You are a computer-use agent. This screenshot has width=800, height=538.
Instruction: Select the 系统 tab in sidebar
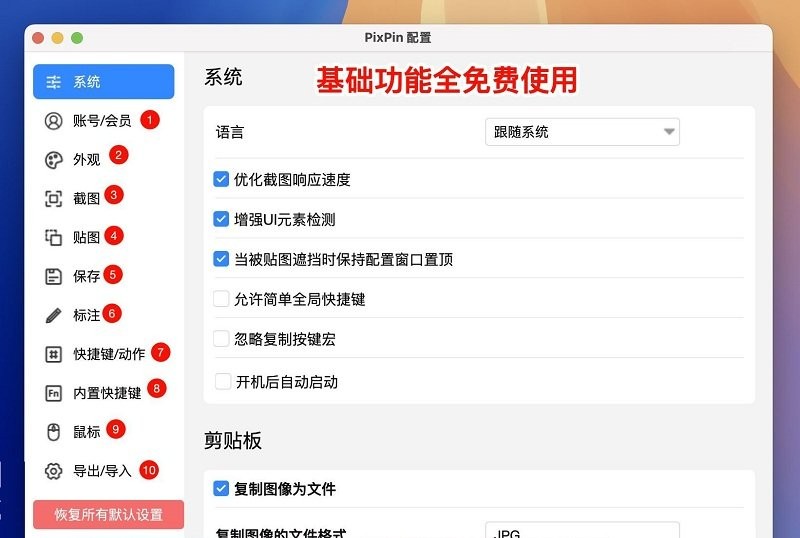103,82
